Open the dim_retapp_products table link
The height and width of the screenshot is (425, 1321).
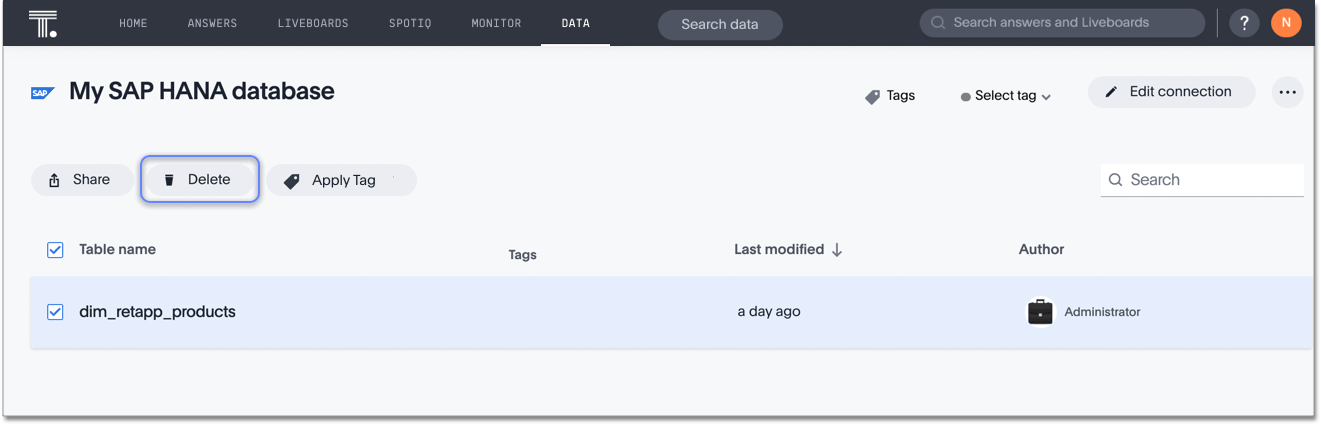click(157, 312)
